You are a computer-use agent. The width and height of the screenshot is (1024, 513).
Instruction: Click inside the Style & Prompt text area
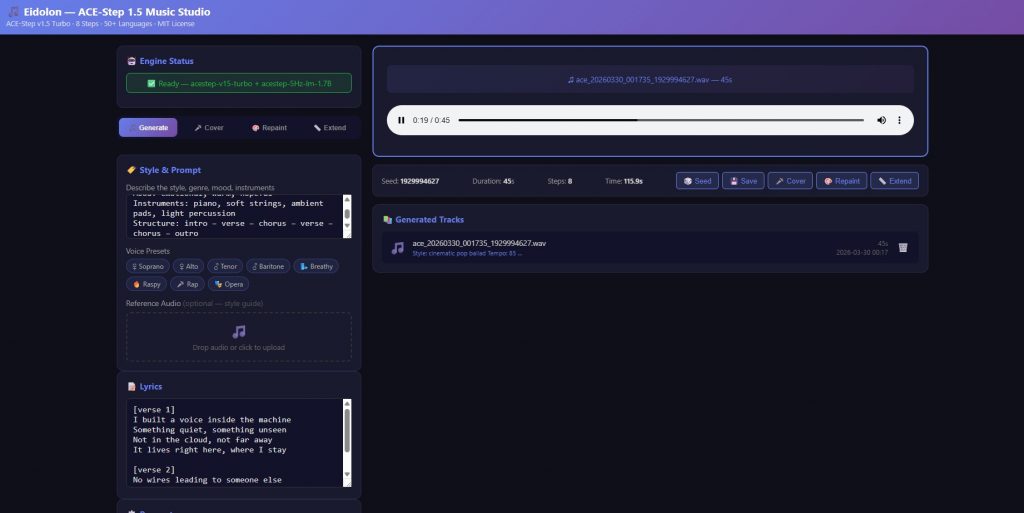[234, 216]
